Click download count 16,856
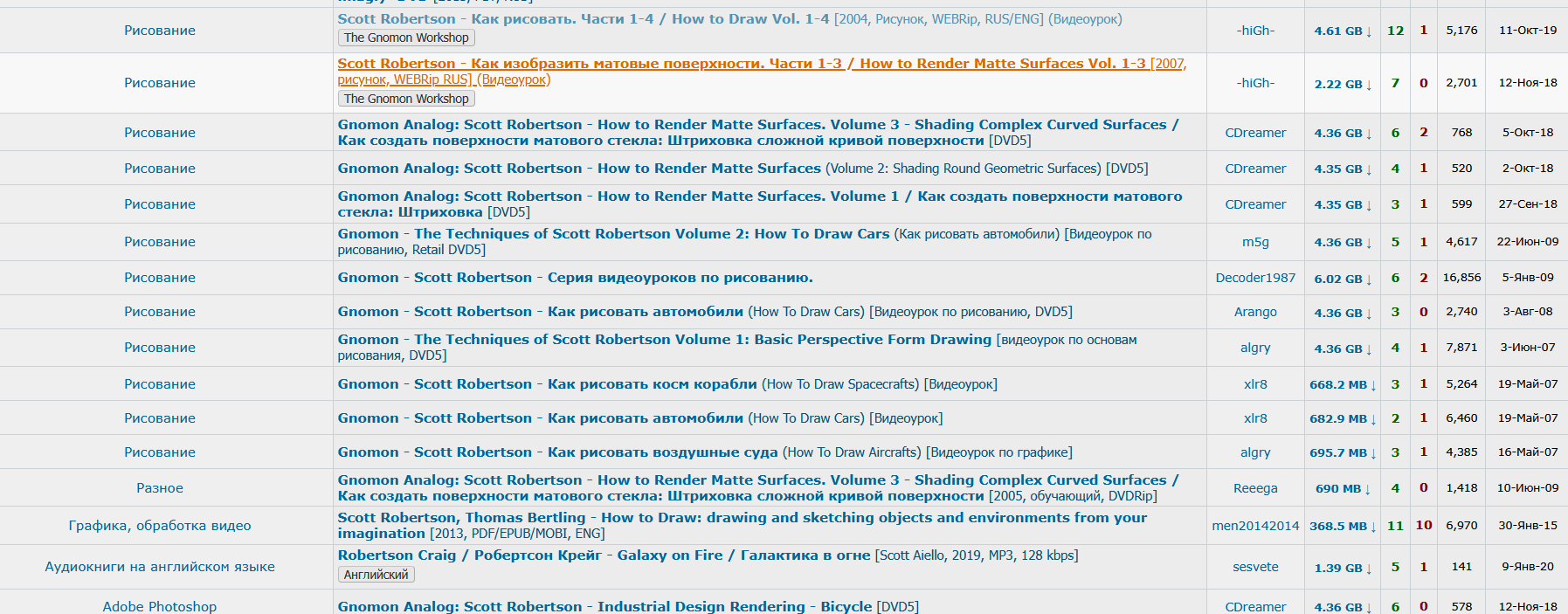This screenshot has height=614, width=1568. click(x=1461, y=278)
